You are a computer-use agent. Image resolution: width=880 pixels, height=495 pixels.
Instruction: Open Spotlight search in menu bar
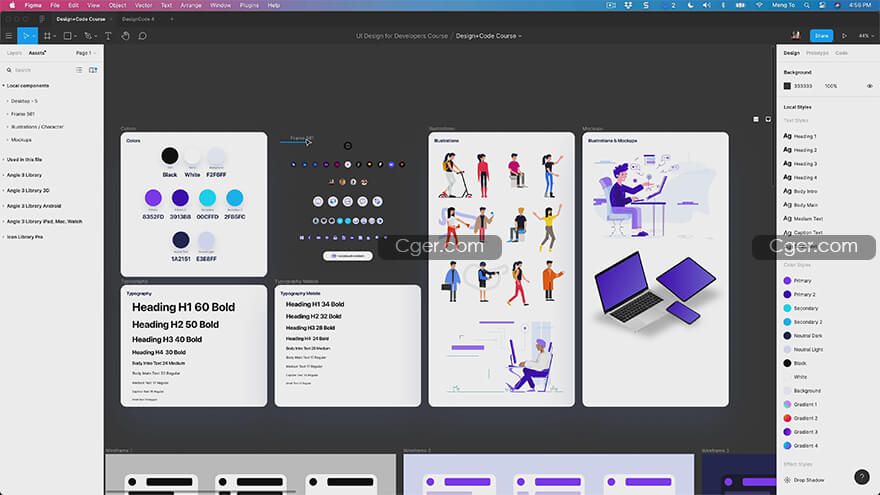(x=806, y=5)
